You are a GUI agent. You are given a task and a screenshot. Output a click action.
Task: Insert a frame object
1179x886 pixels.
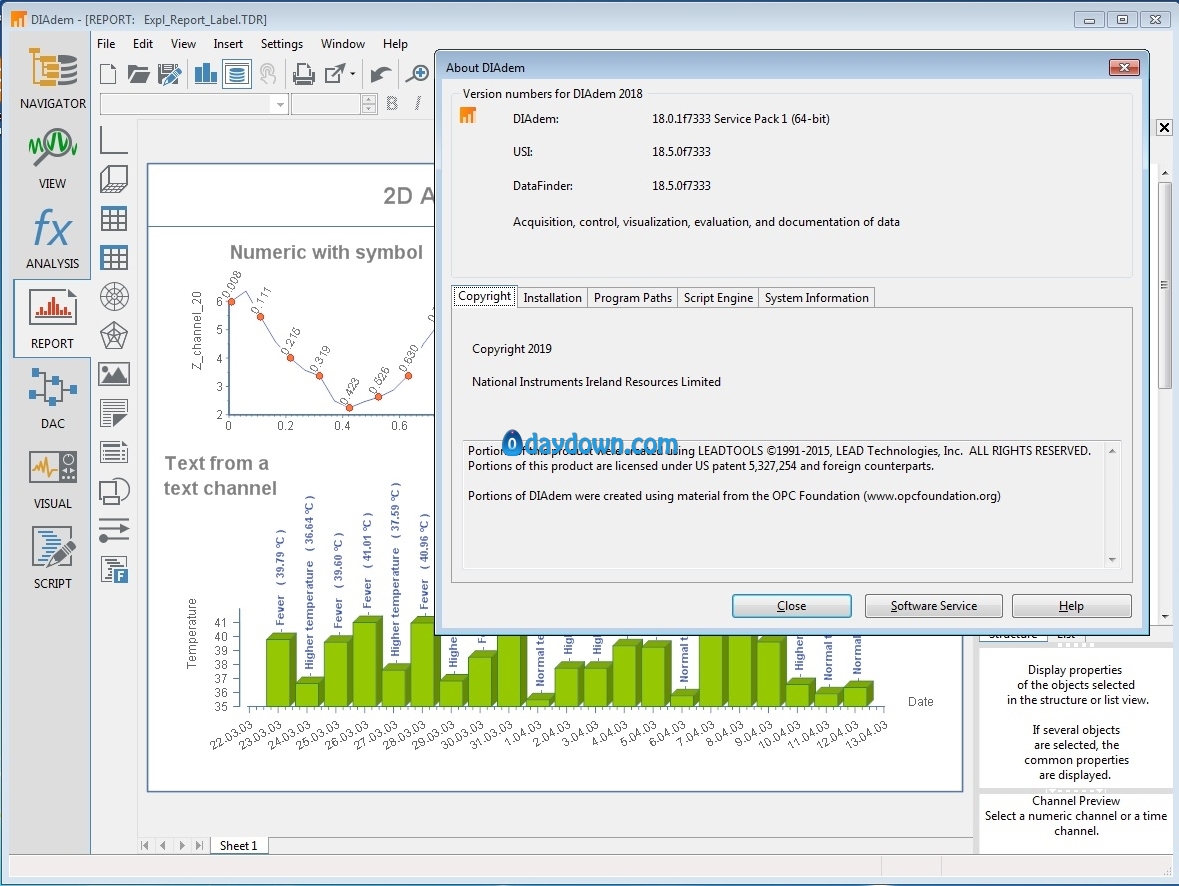coord(114,491)
